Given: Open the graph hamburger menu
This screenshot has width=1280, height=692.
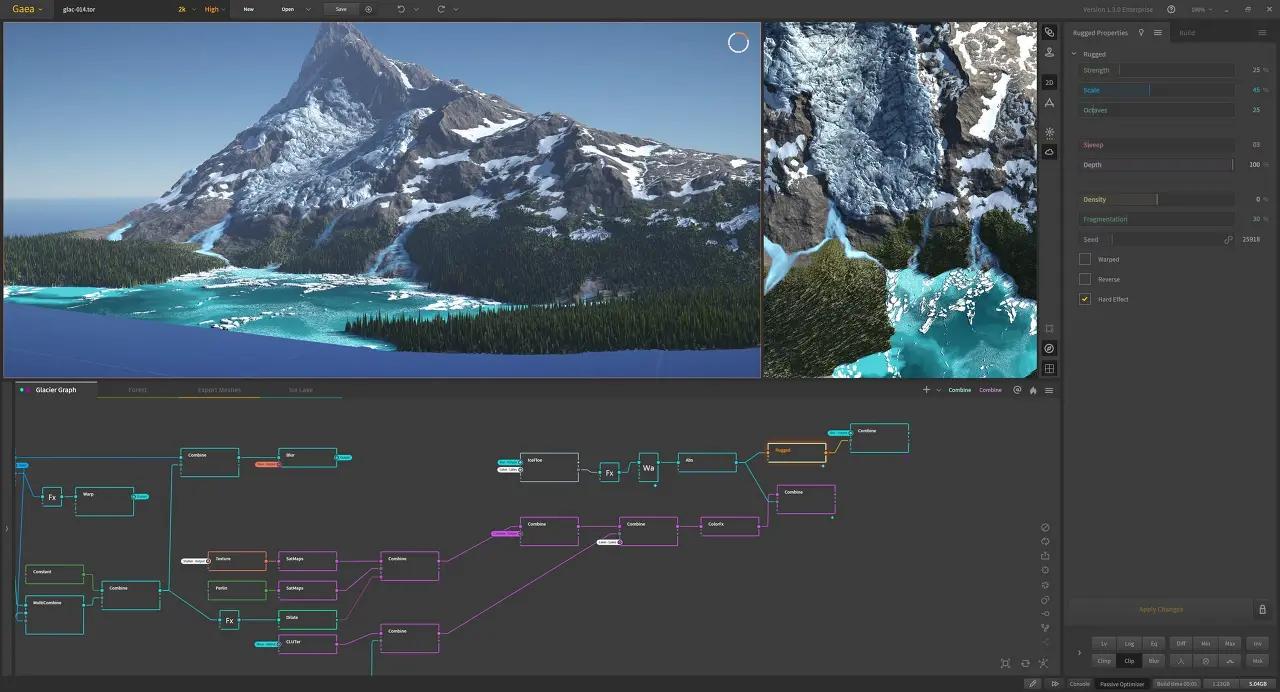Looking at the screenshot, I should [x=1049, y=390].
